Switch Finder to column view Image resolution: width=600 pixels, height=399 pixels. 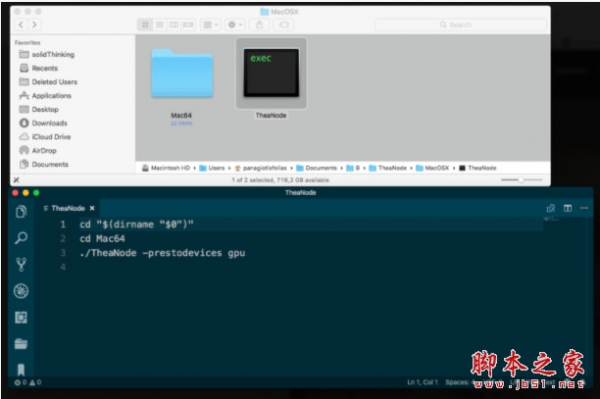173,25
